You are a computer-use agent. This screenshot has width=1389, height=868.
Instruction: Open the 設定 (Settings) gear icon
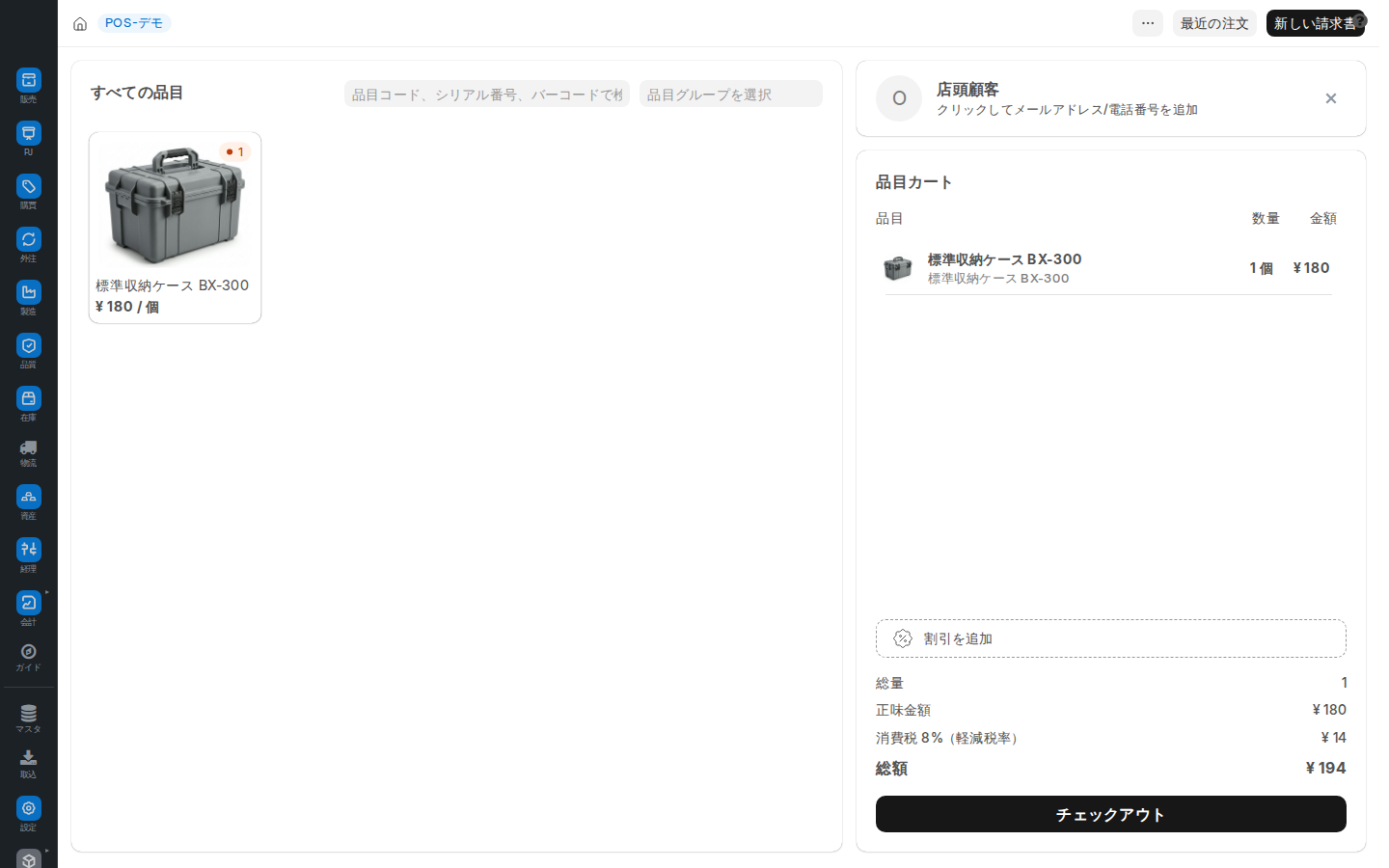tap(29, 808)
